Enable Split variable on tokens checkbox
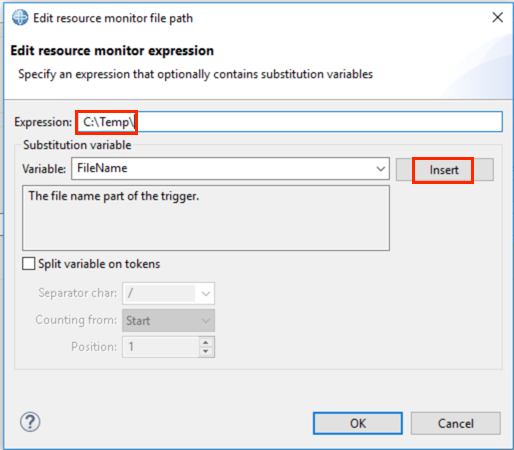The image size is (514, 450). (29, 263)
